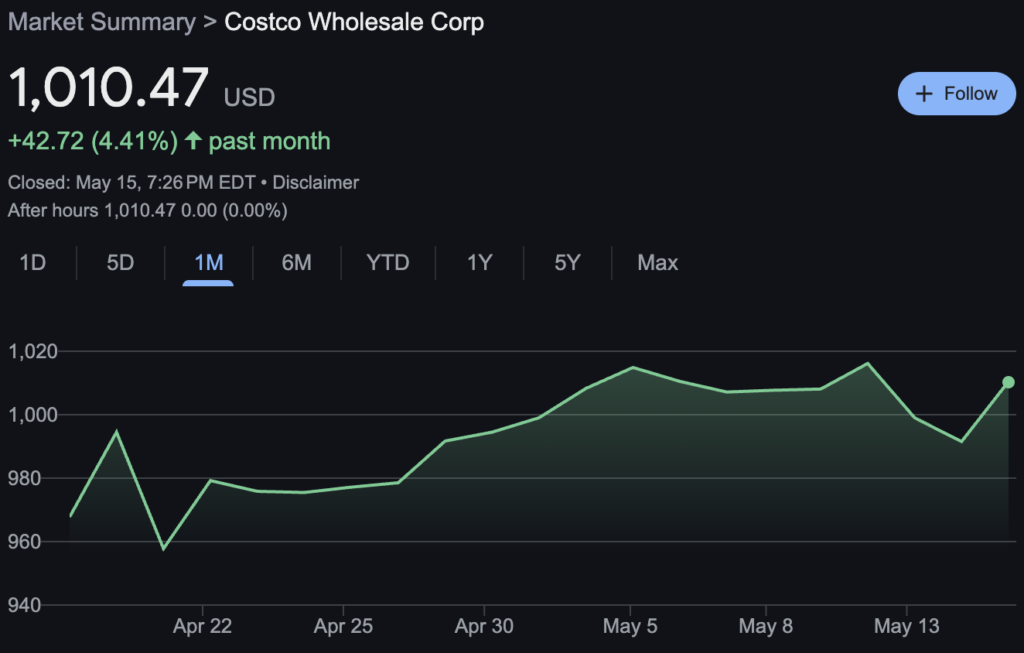The width and height of the screenshot is (1024, 653).
Task: Click the 960 price axis label
Action: (24, 541)
